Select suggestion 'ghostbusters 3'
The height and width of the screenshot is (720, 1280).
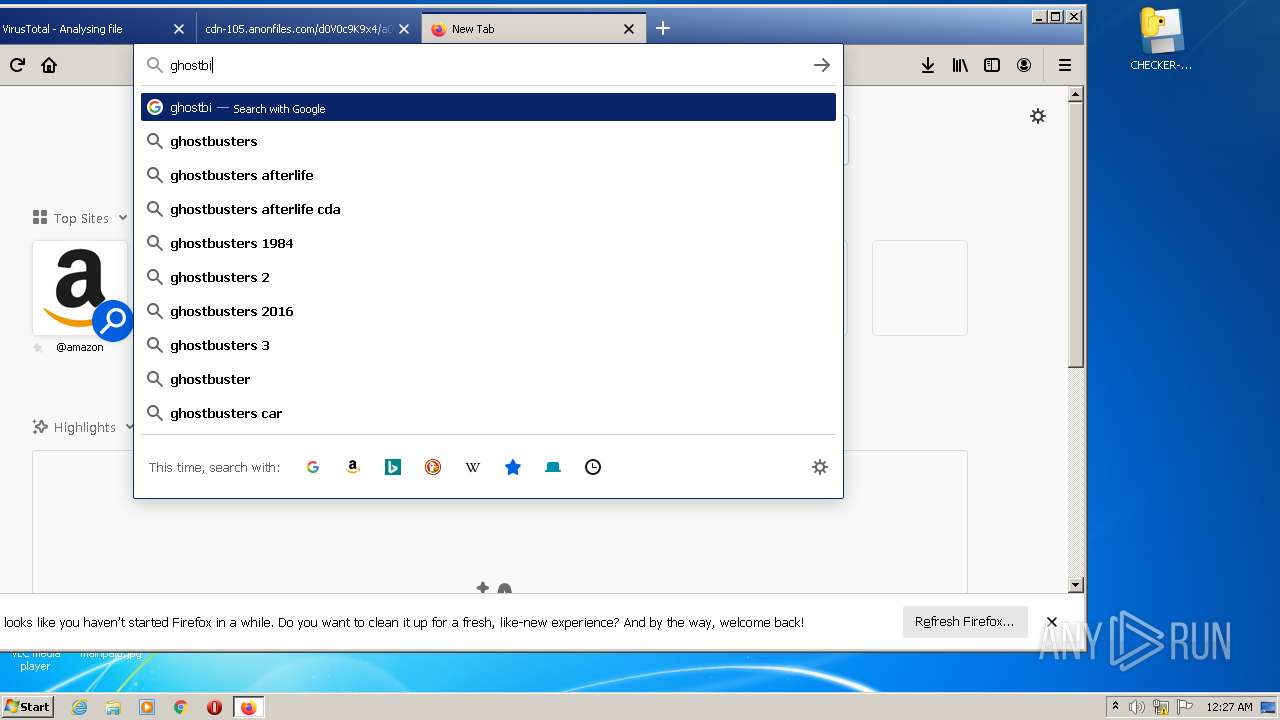pos(488,345)
